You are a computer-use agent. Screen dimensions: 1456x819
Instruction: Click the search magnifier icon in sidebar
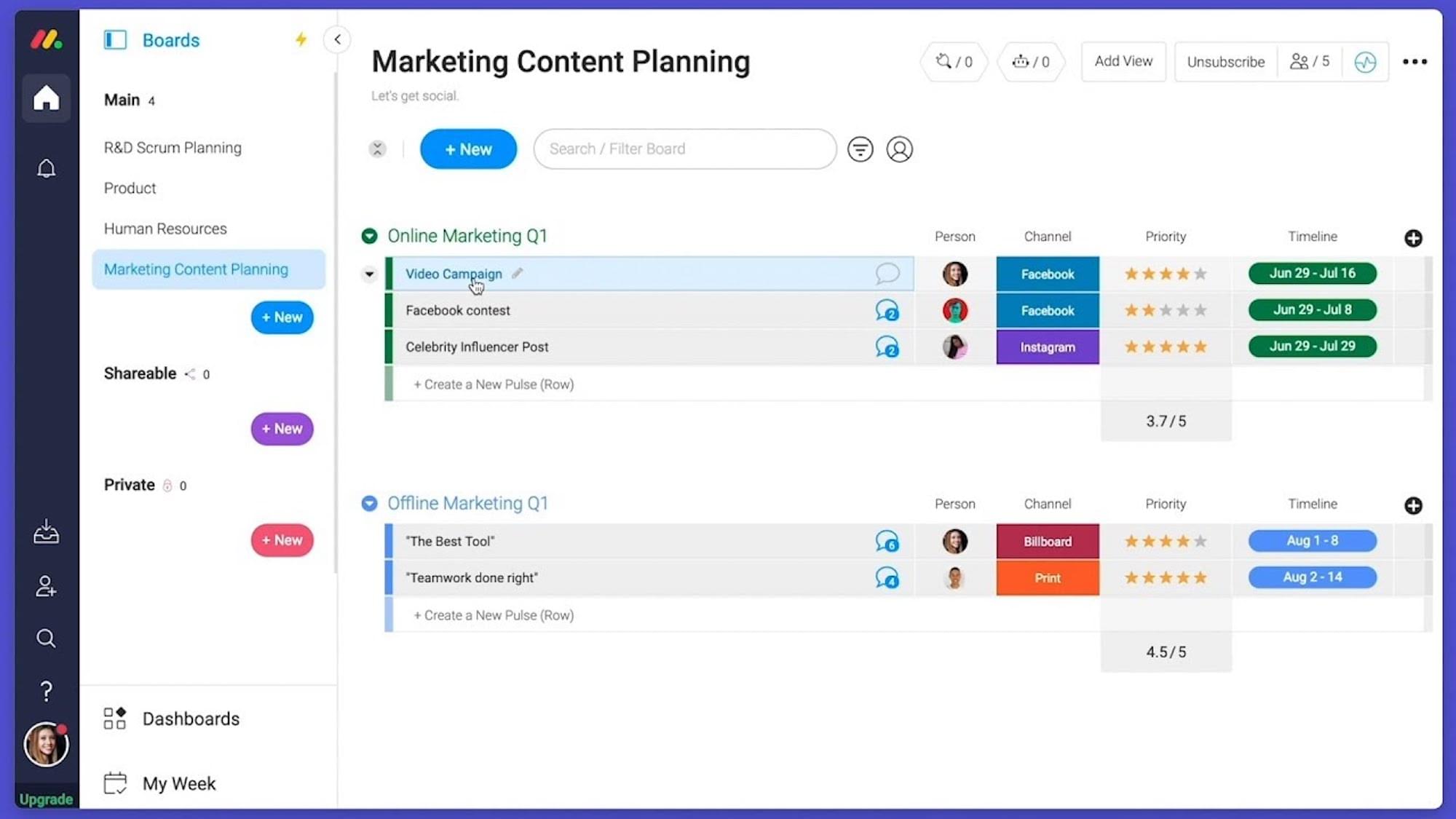[45, 638]
